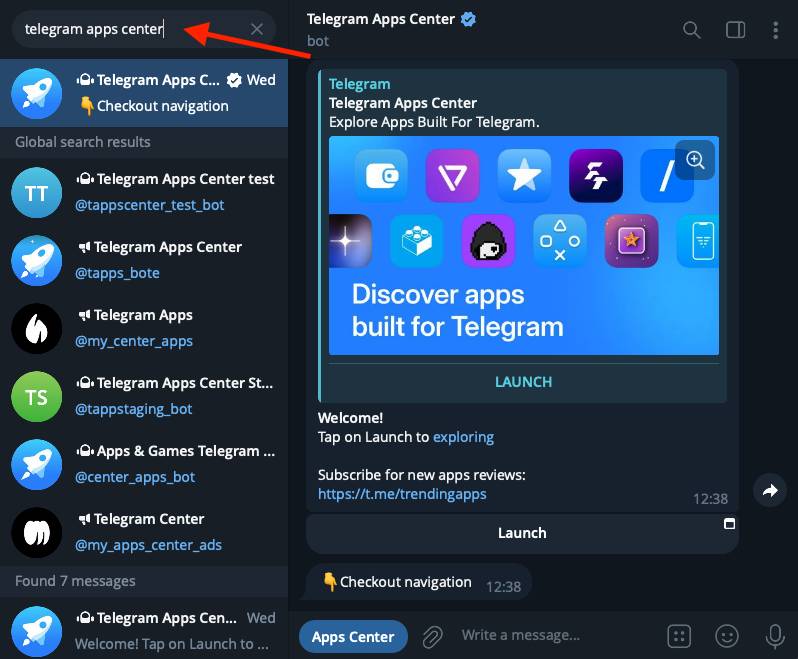Screen dimensions: 798x659
Task: Start voice recording with microphone icon
Action: pyautogui.click(x=775, y=636)
